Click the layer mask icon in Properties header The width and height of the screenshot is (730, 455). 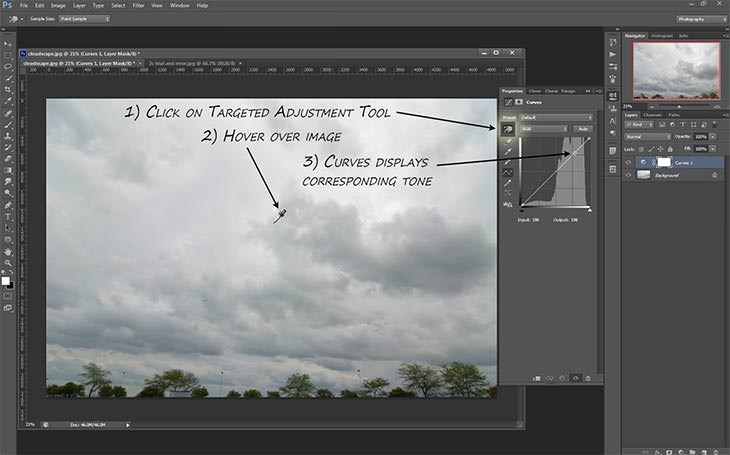(x=519, y=102)
